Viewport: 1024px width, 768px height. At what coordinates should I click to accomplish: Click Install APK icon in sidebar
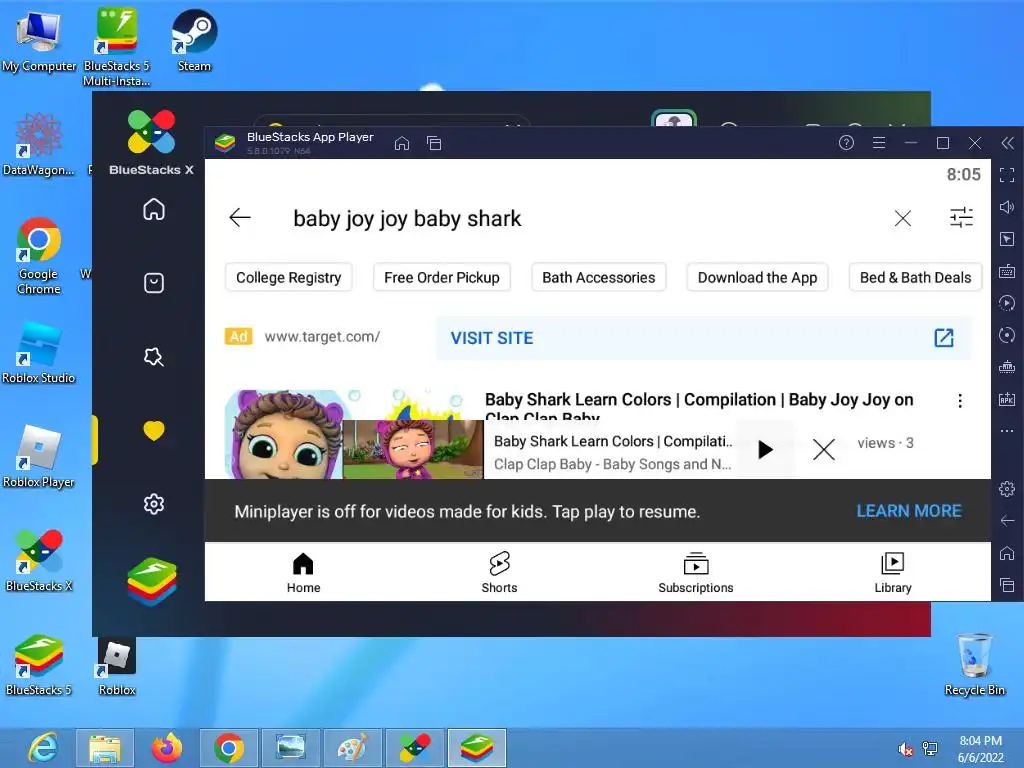[x=1007, y=399]
